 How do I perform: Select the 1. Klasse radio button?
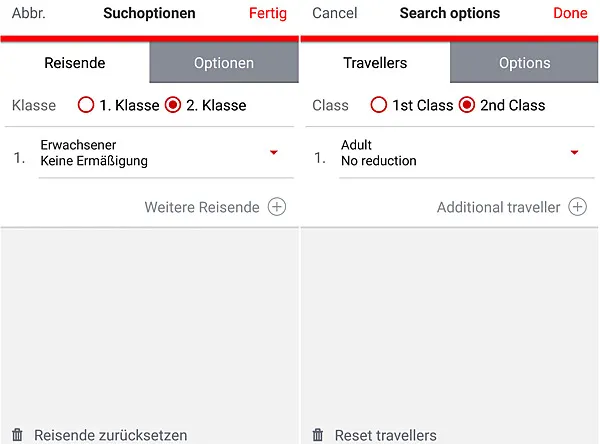(x=86, y=105)
